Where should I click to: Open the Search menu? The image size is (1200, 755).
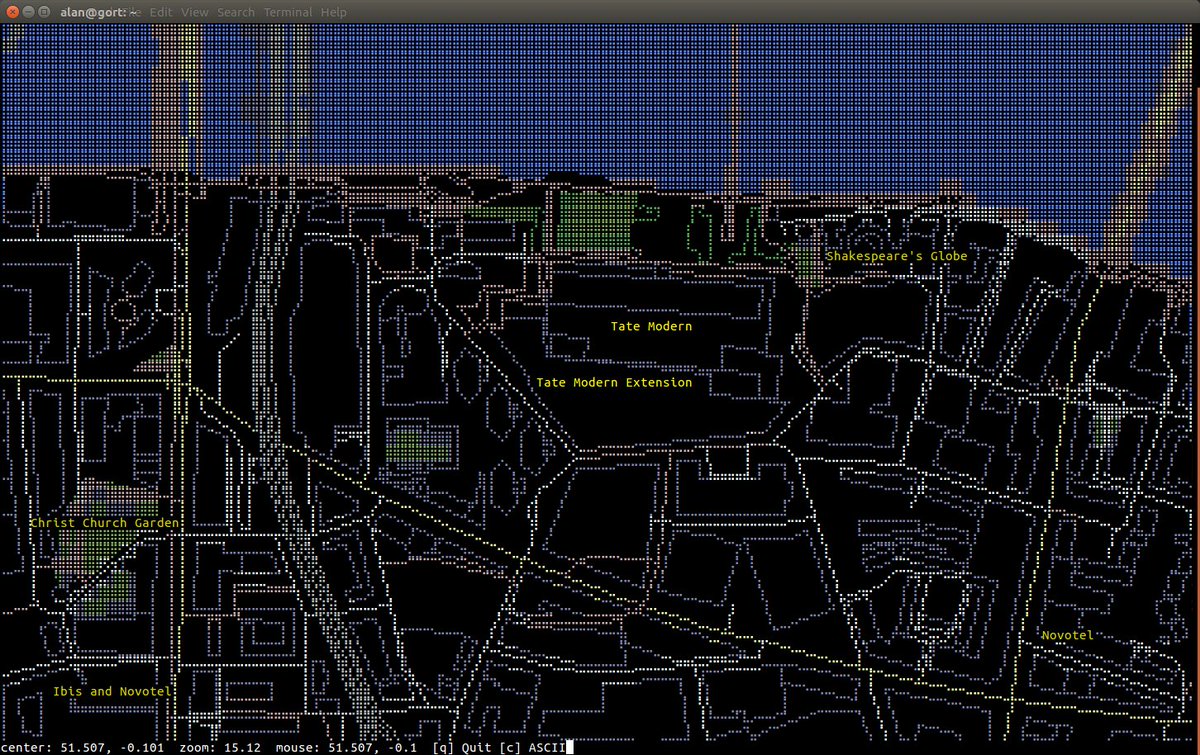coord(236,12)
